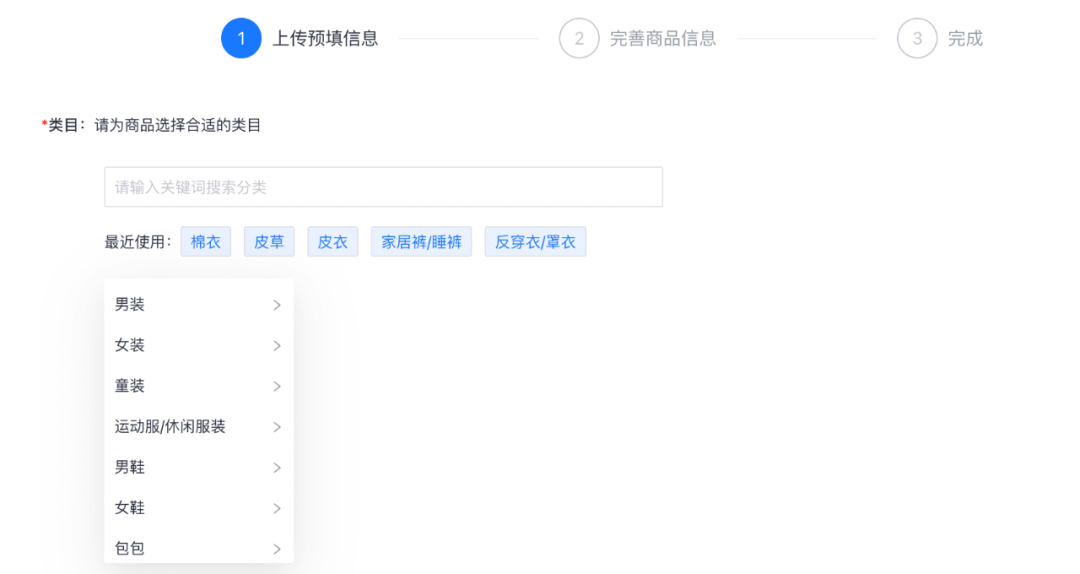
Task: Open the 童装 category
Action: point(198,386)
